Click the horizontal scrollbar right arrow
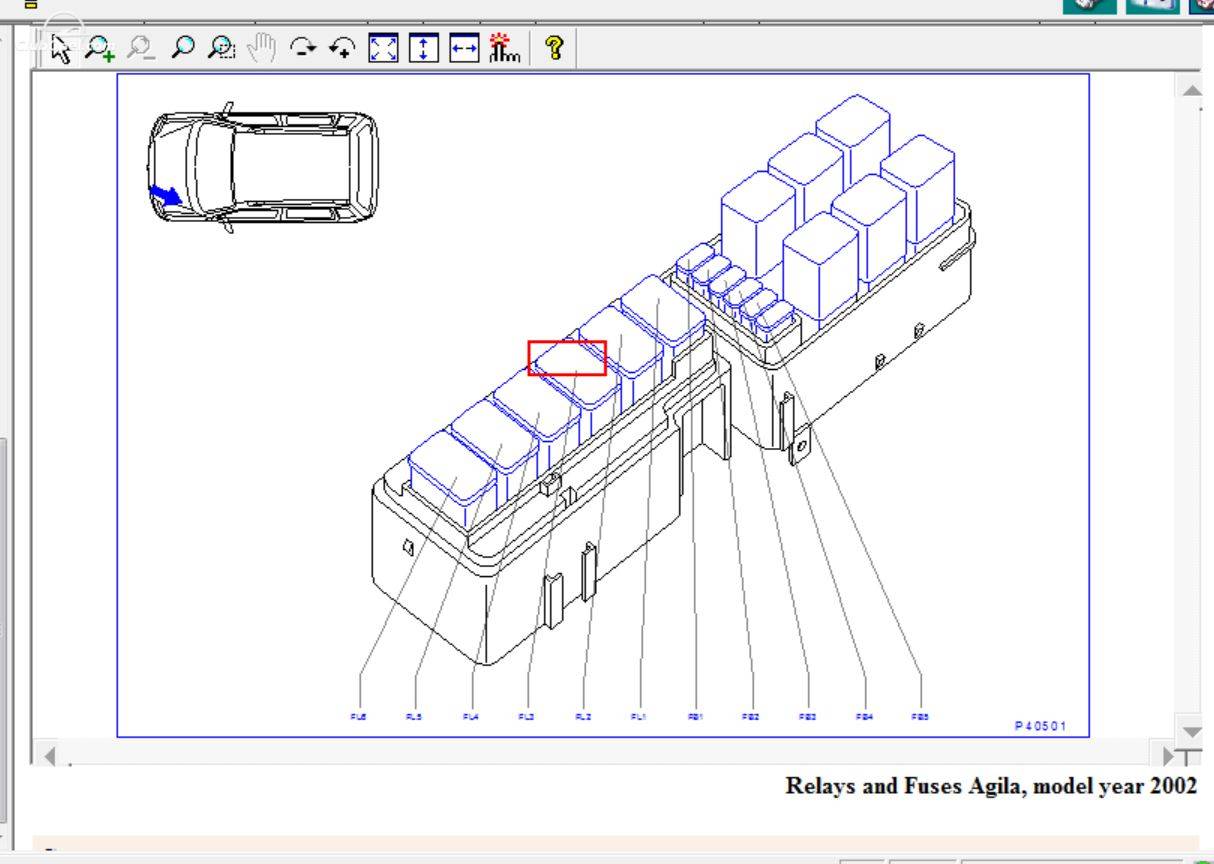This screenshot has height=864, width=1214. coord(1168,755)
